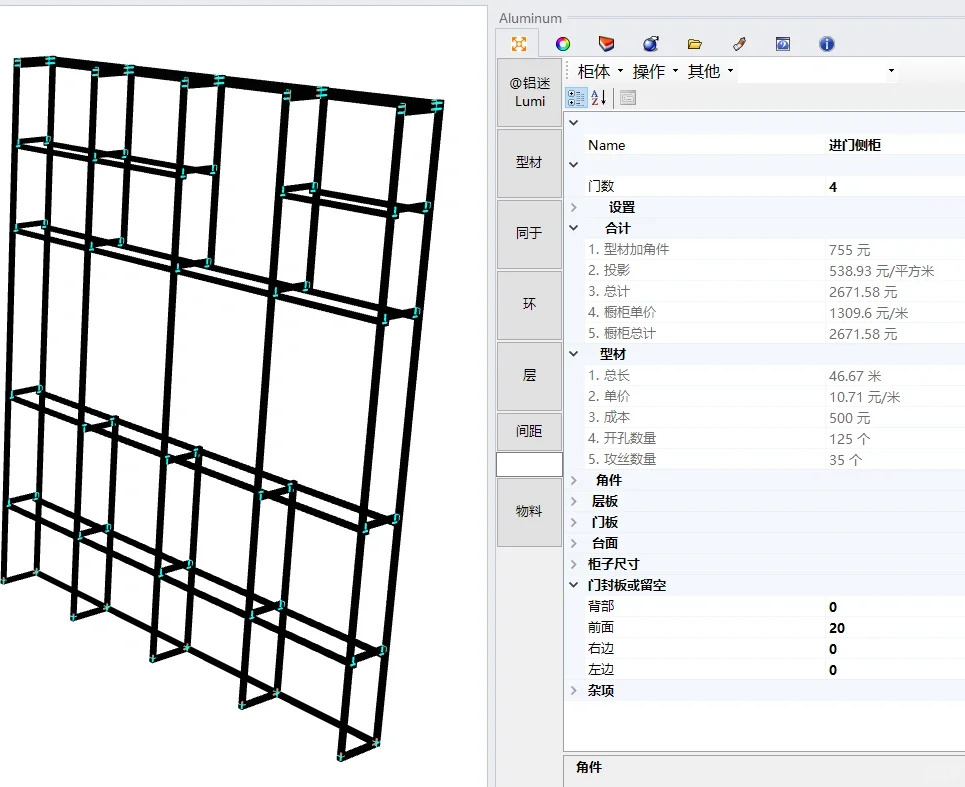Click the 型材 side button
The width and height of the screenshot is (965, 787).
(x=529, y=162)
